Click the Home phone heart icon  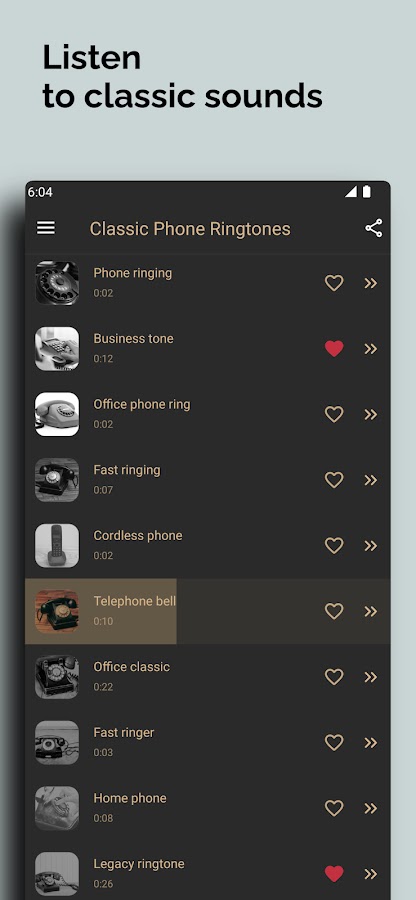point(334,808)
